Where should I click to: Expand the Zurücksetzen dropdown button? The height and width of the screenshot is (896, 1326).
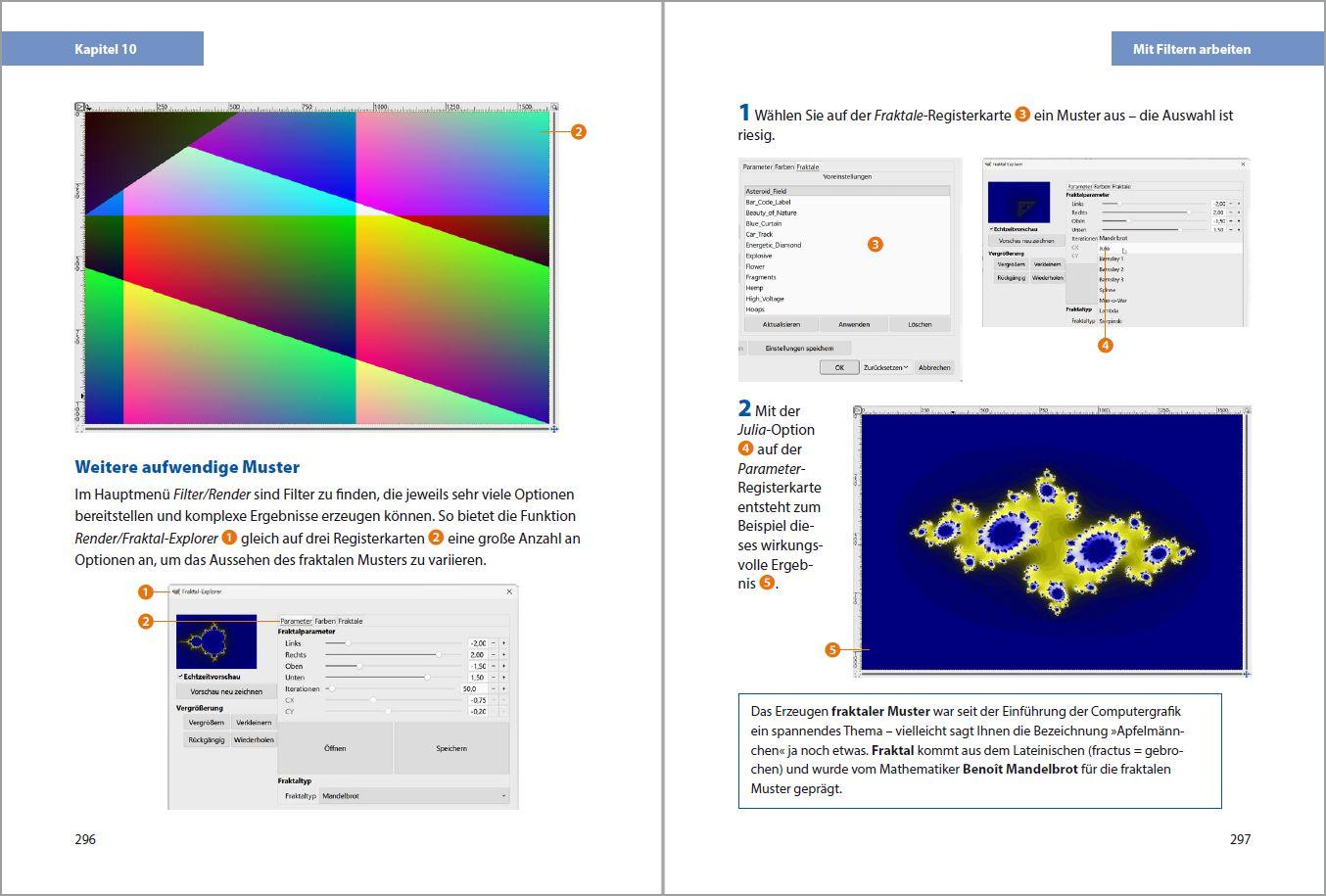tap(886, 367)
